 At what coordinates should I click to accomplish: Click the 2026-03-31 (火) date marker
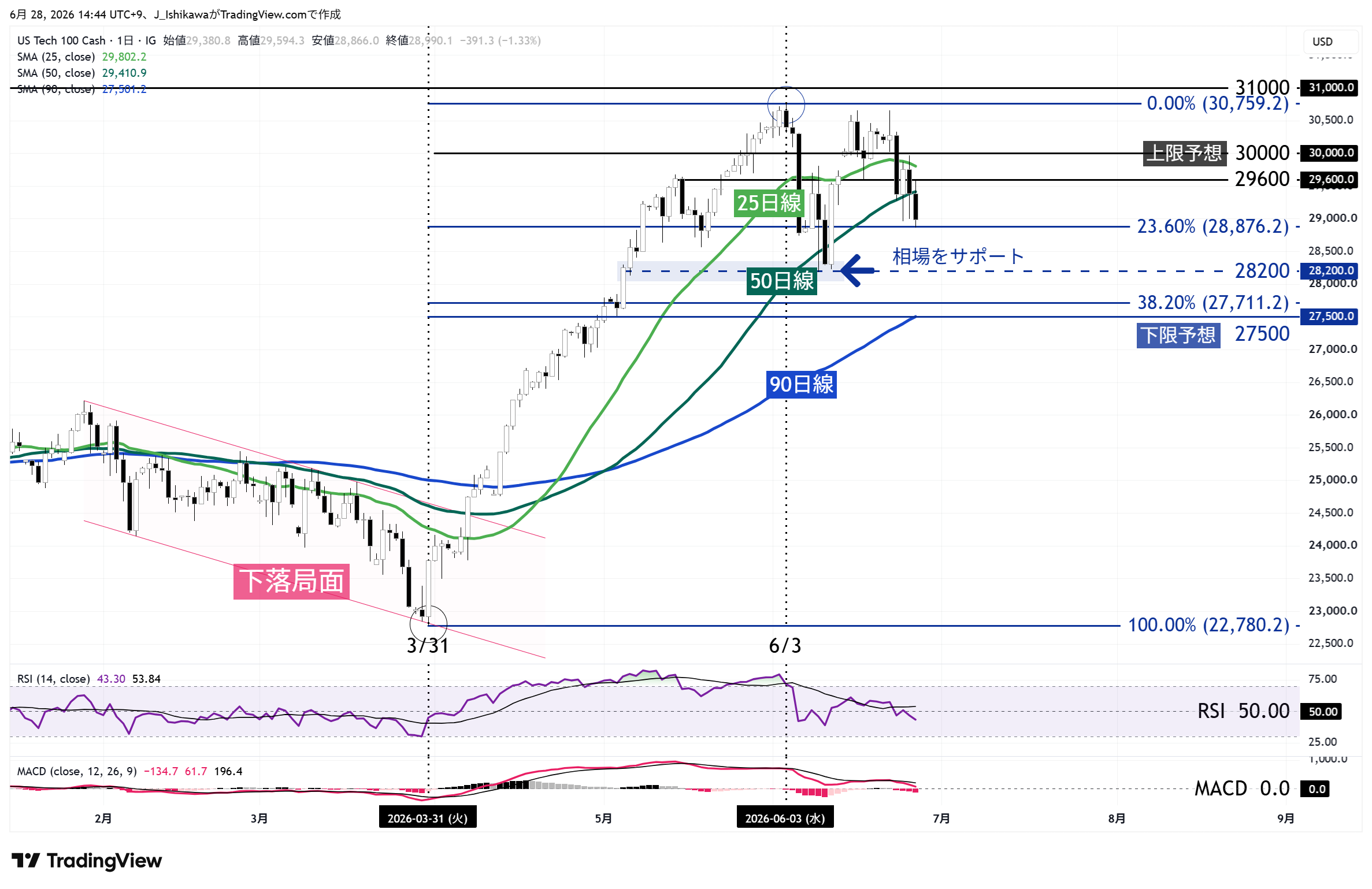[428, 818]
